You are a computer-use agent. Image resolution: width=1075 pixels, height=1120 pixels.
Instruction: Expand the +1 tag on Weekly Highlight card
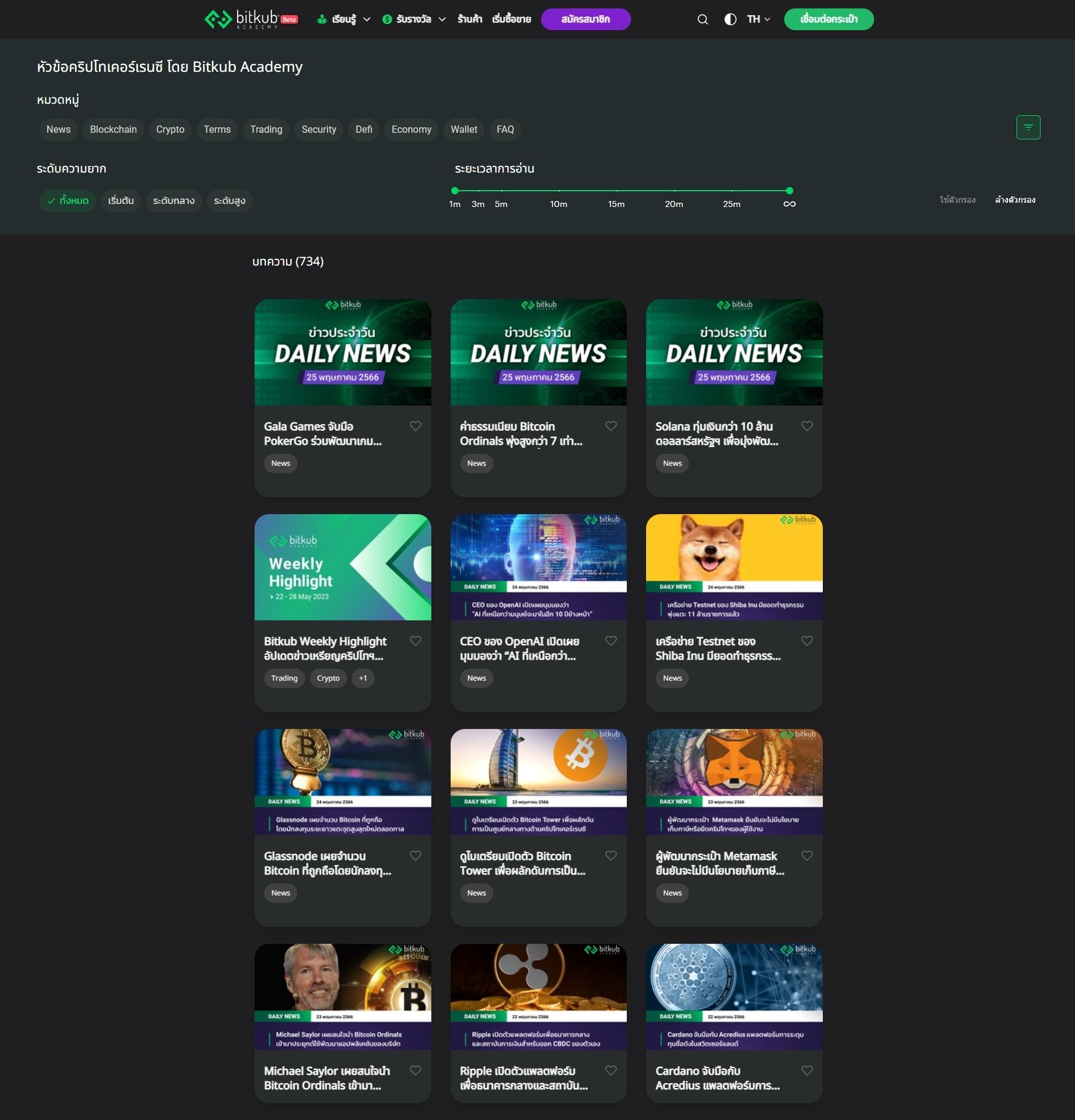point(363,678)
